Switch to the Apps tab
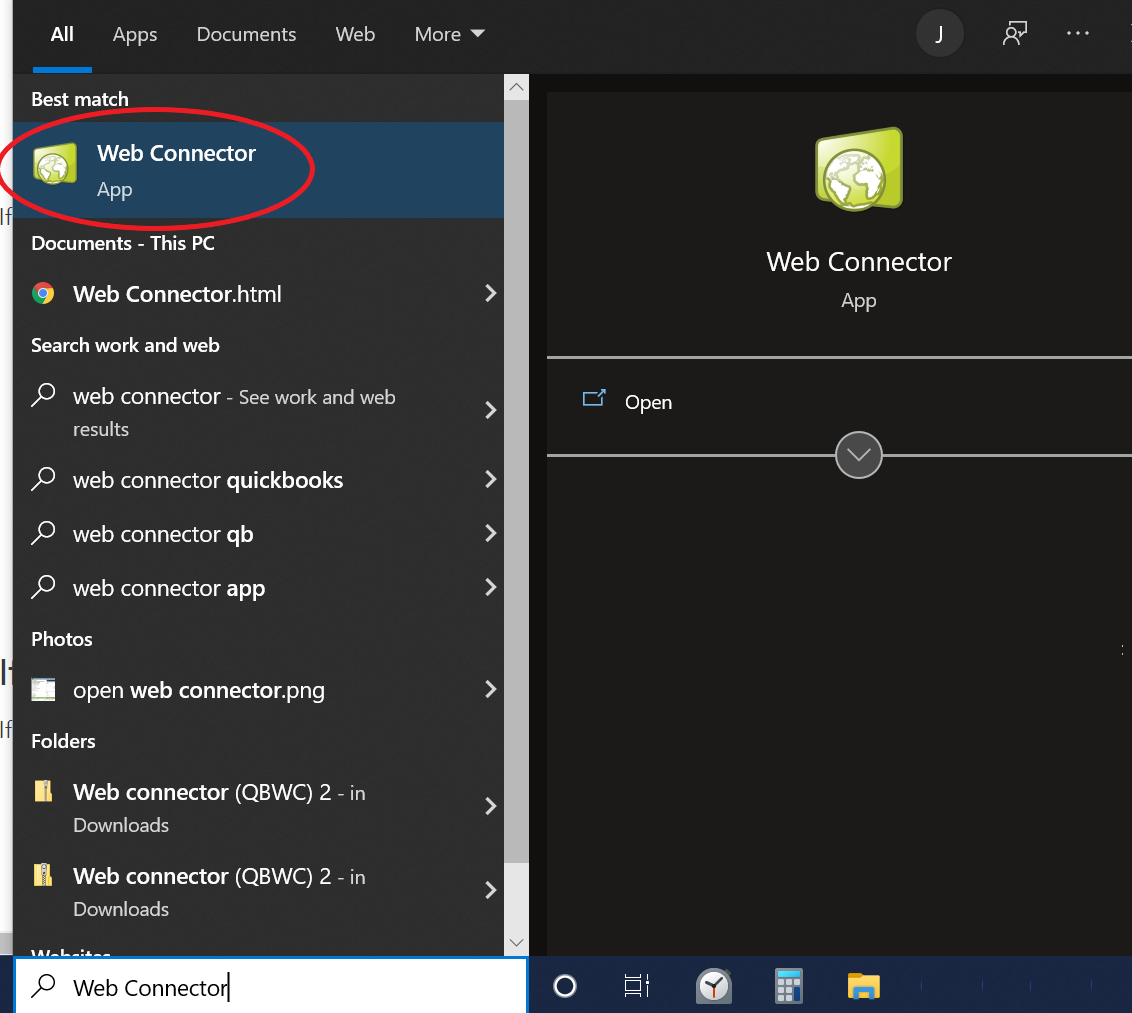 tap(135, 34)
